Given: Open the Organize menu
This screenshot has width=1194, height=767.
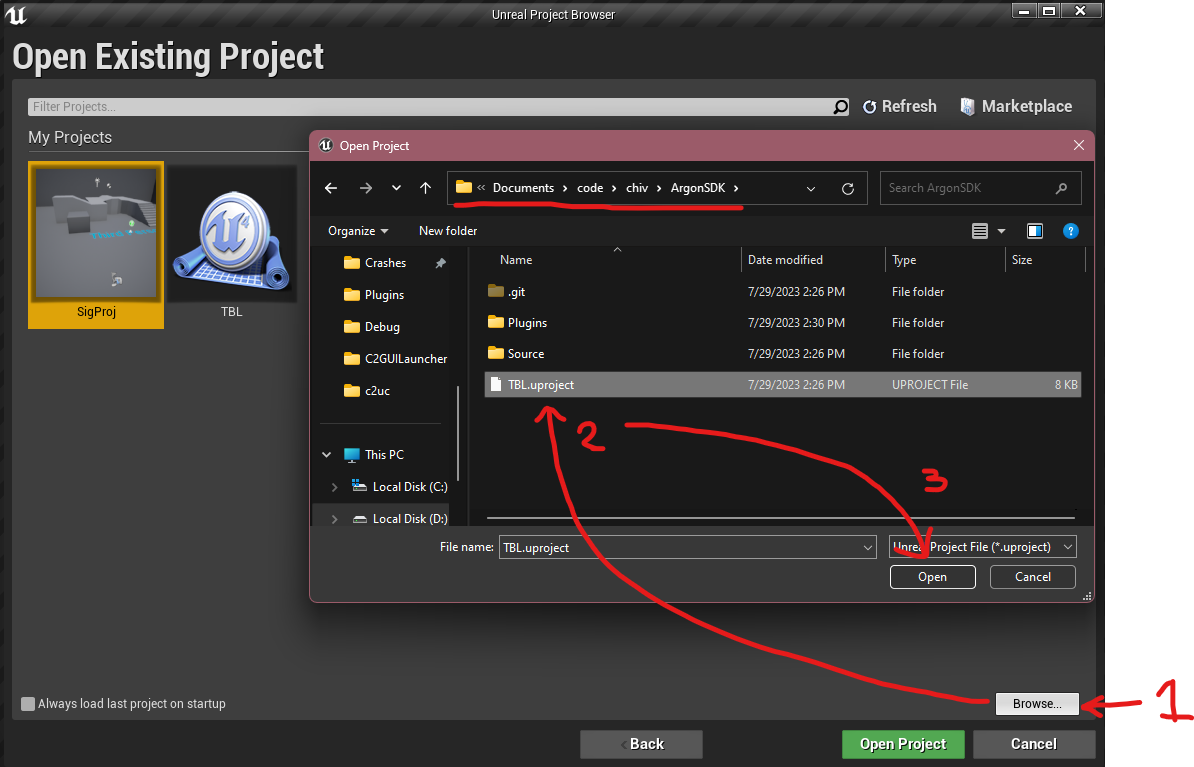Looking at the screenshot, I should tap(358, 231).
